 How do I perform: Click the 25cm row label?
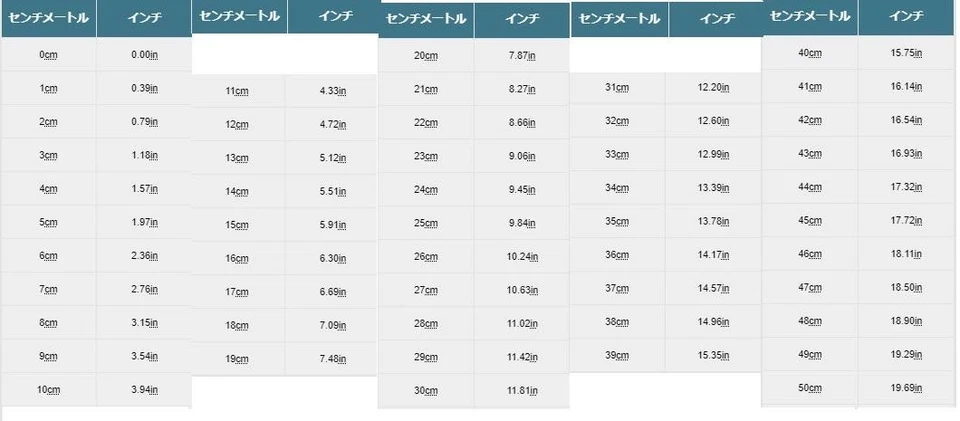click(x=425, y=223)
